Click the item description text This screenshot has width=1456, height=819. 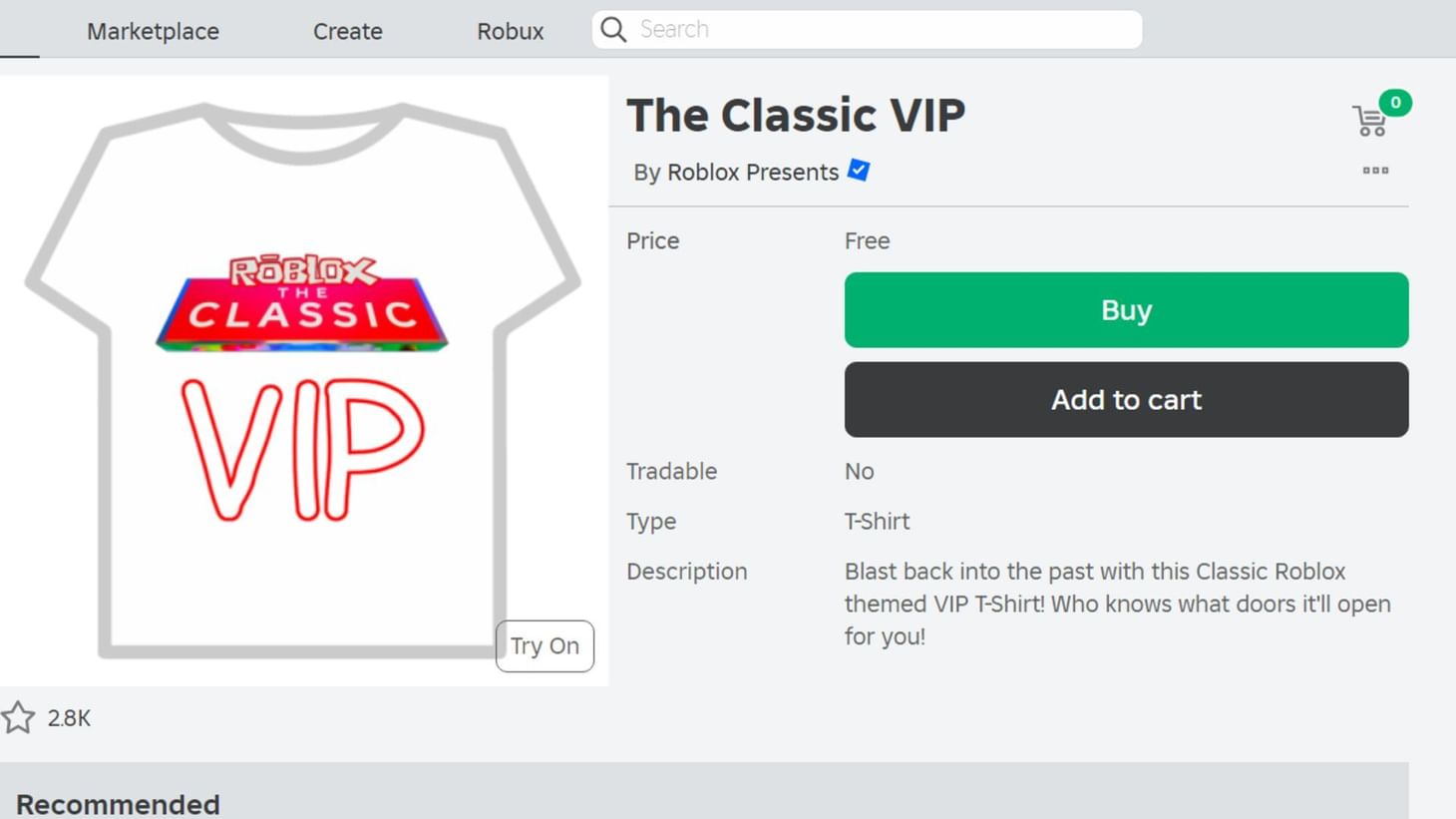click(1117, 604)
